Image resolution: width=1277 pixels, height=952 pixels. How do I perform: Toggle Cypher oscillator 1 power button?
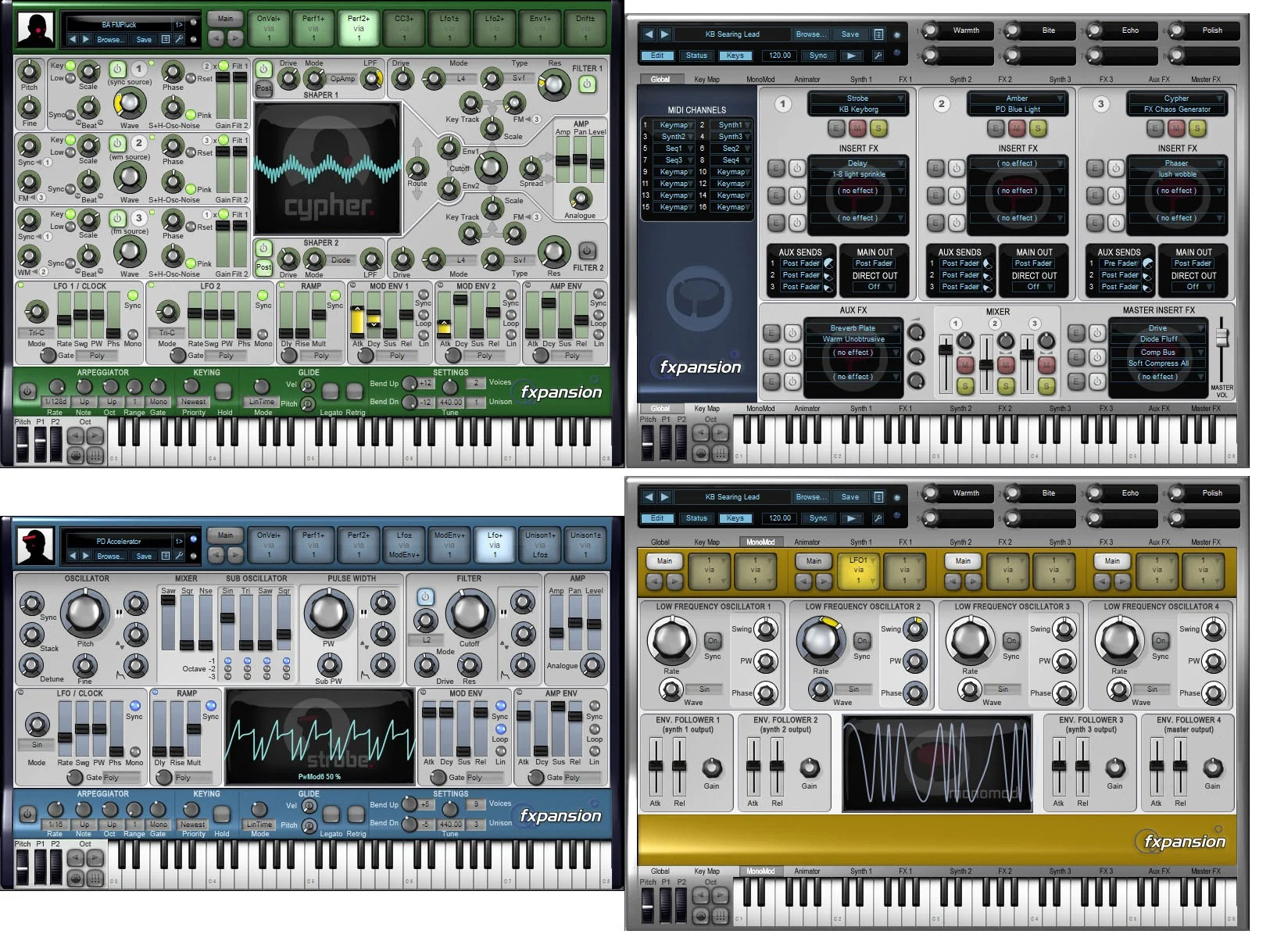117,70
